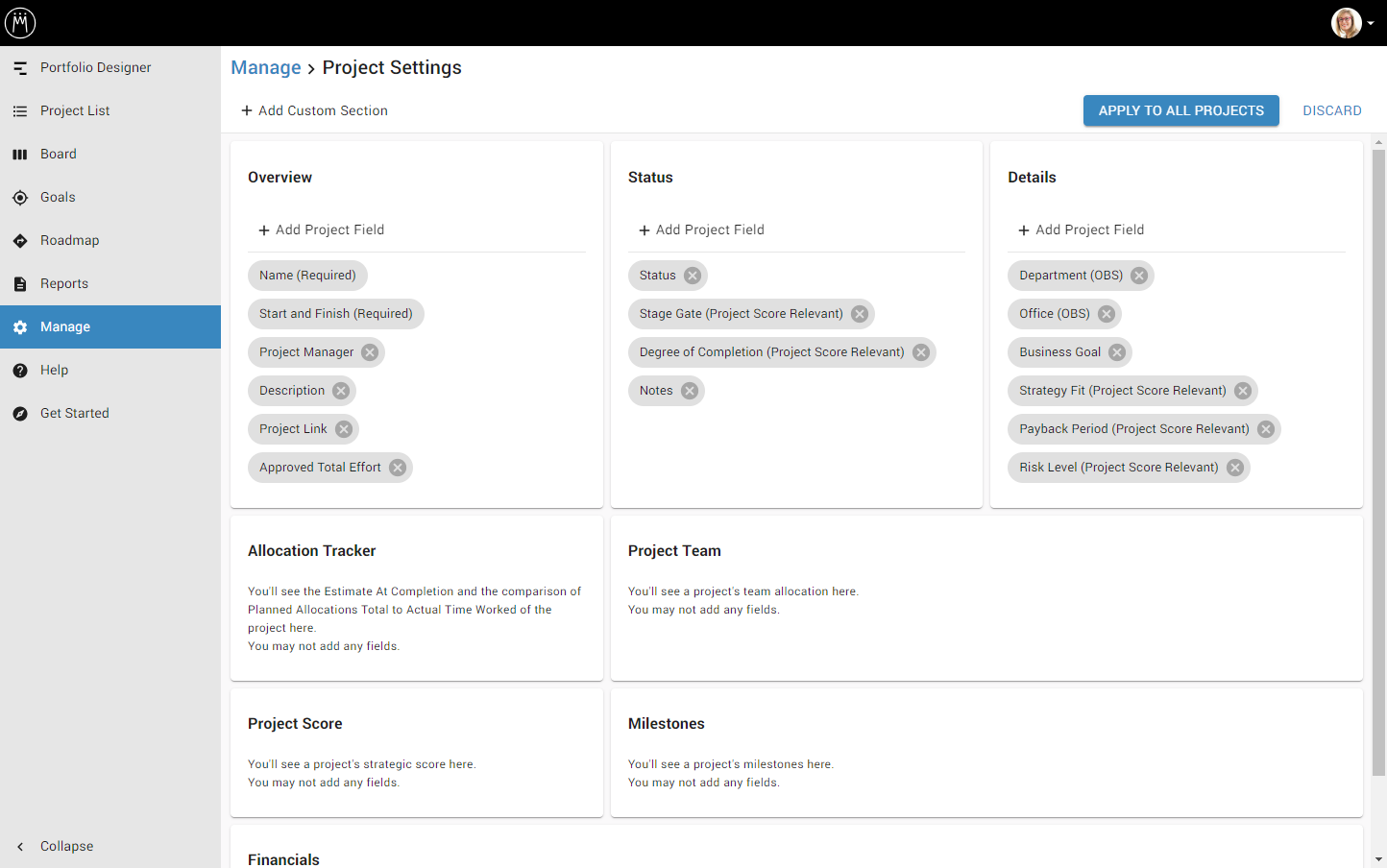Remove the Business Goal chip
The image size is (1387, 868).
(1117, 352)
